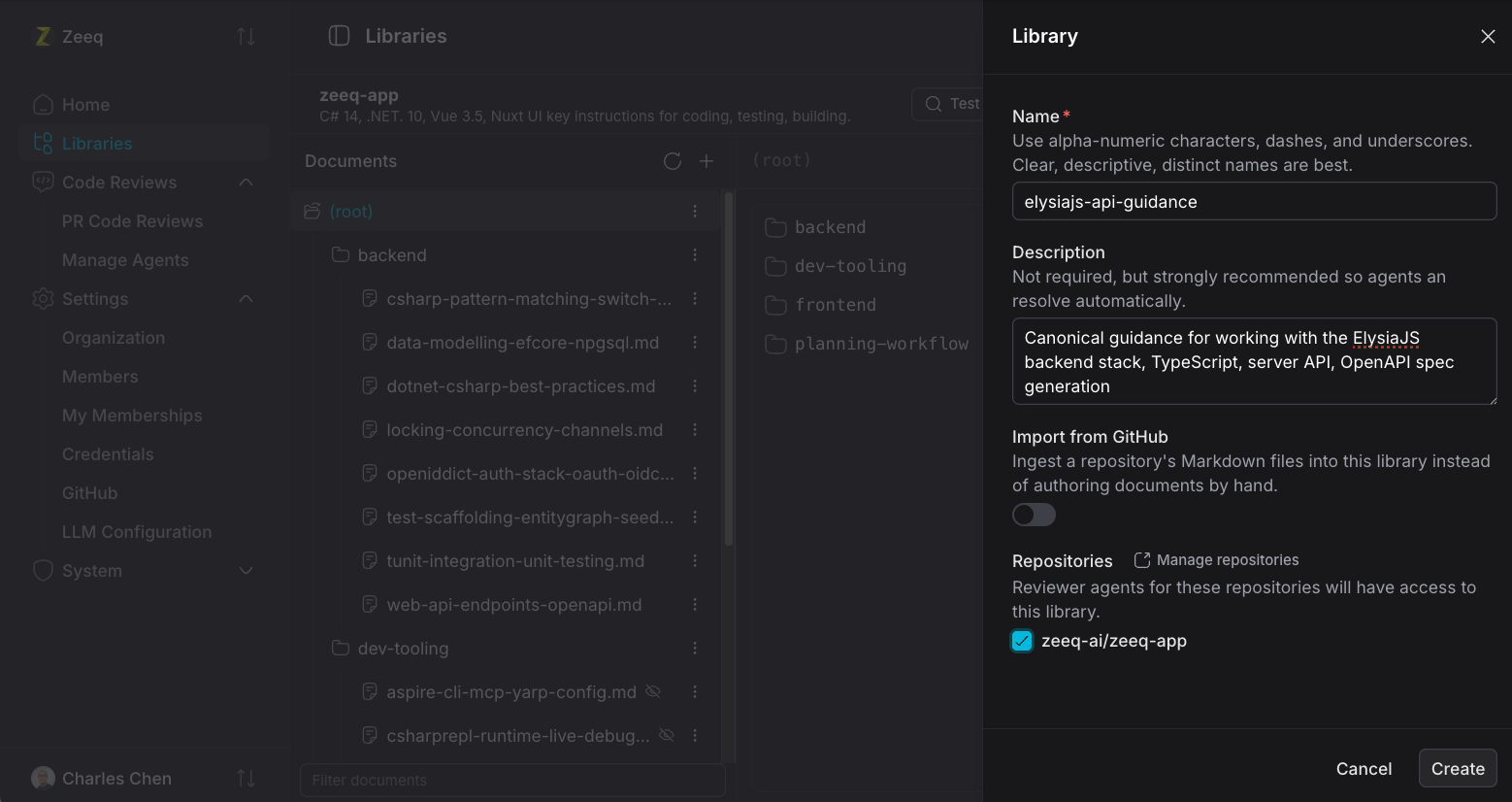The image size is (1512, 802).
Task: Toggle hidden eye icon on aspire-cli-mcp-yarp-config.md
Action: pos(653,691)
